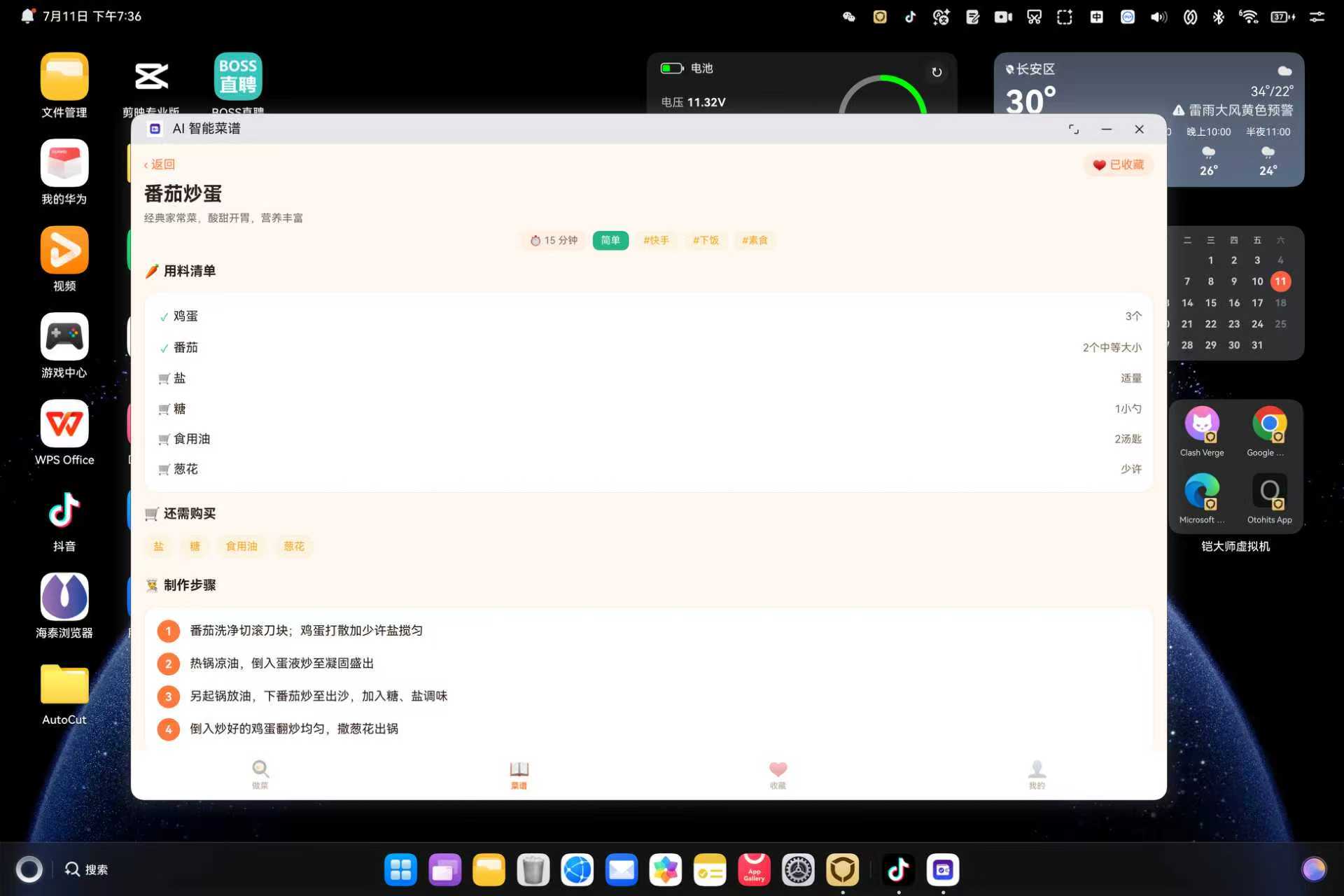Open the 我的 profile tab
1344x896 pixels.
point(1037,774)
